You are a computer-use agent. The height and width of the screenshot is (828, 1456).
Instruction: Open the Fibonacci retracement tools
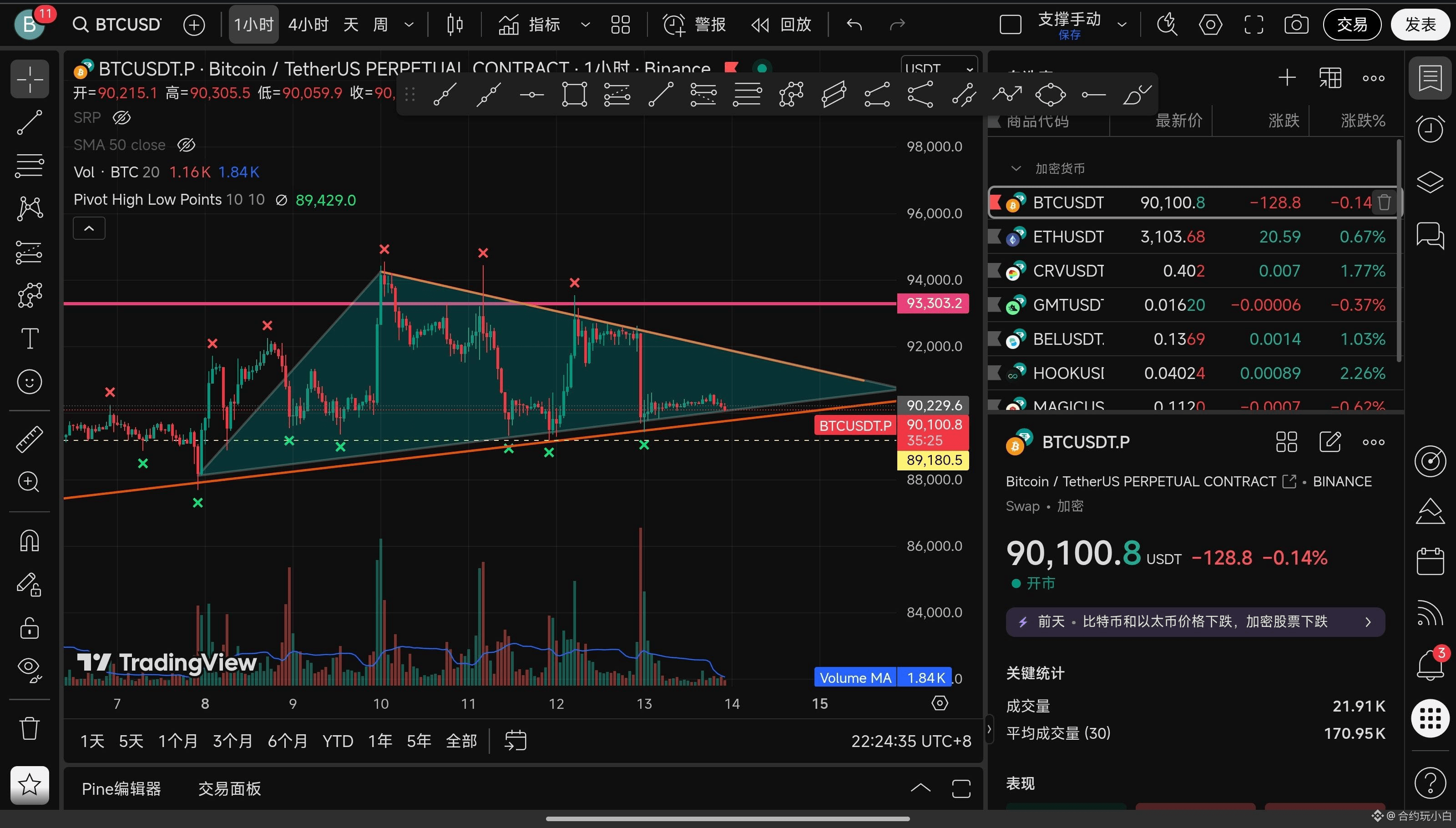click(x=30, y=166)
